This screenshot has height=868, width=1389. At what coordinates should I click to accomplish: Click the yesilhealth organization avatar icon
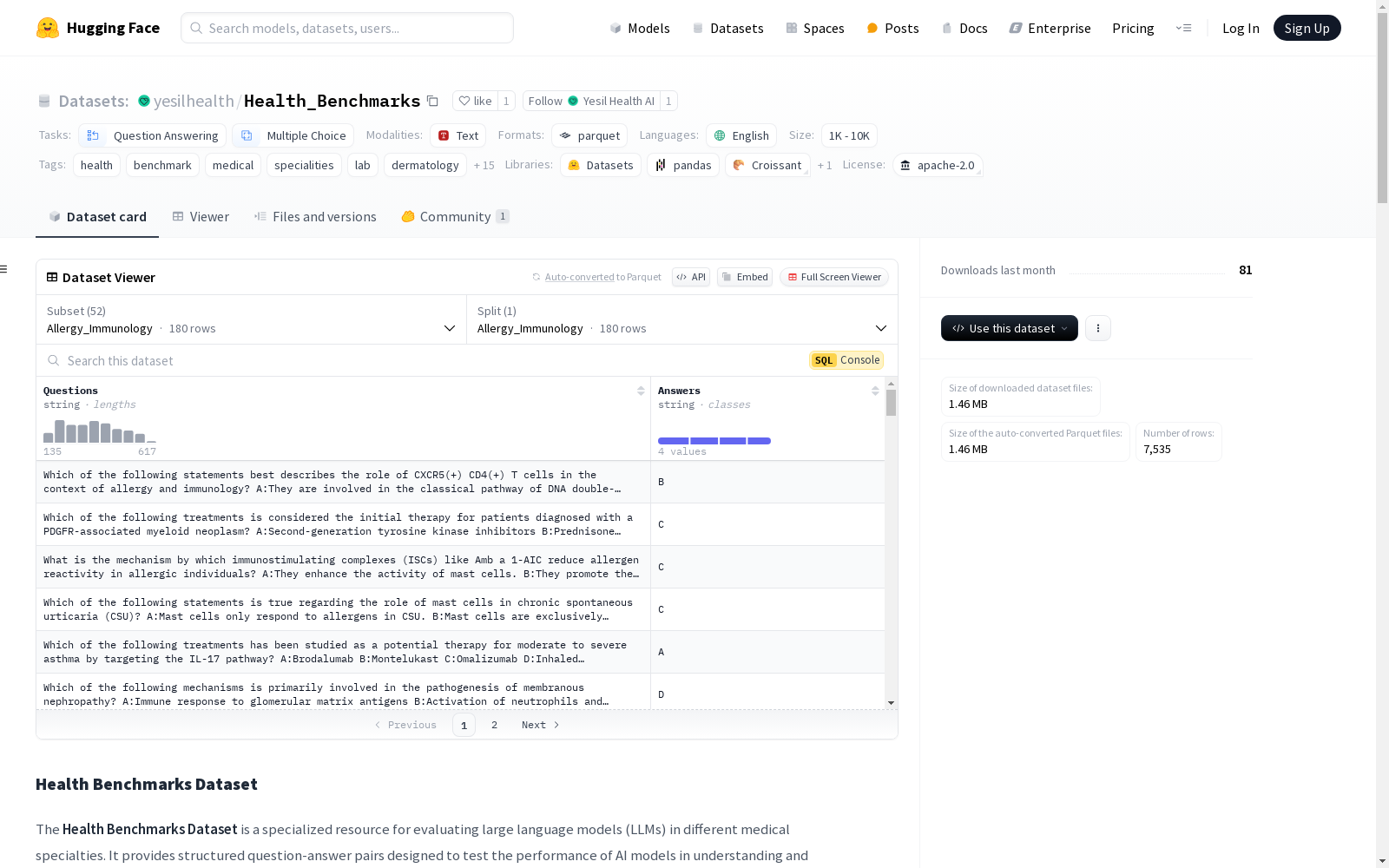click(x=144, y=101)
